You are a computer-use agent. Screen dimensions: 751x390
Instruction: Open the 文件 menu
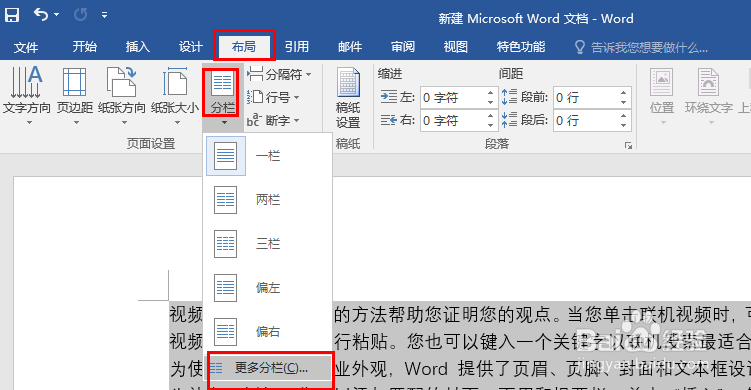click(x=26, y=47)
